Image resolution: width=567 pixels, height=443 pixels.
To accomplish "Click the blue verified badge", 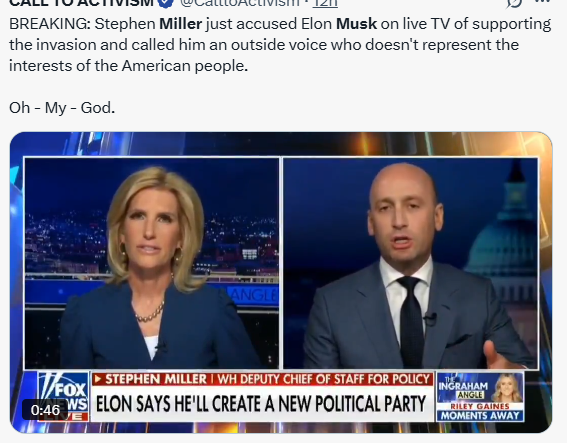I will (166, 3).
